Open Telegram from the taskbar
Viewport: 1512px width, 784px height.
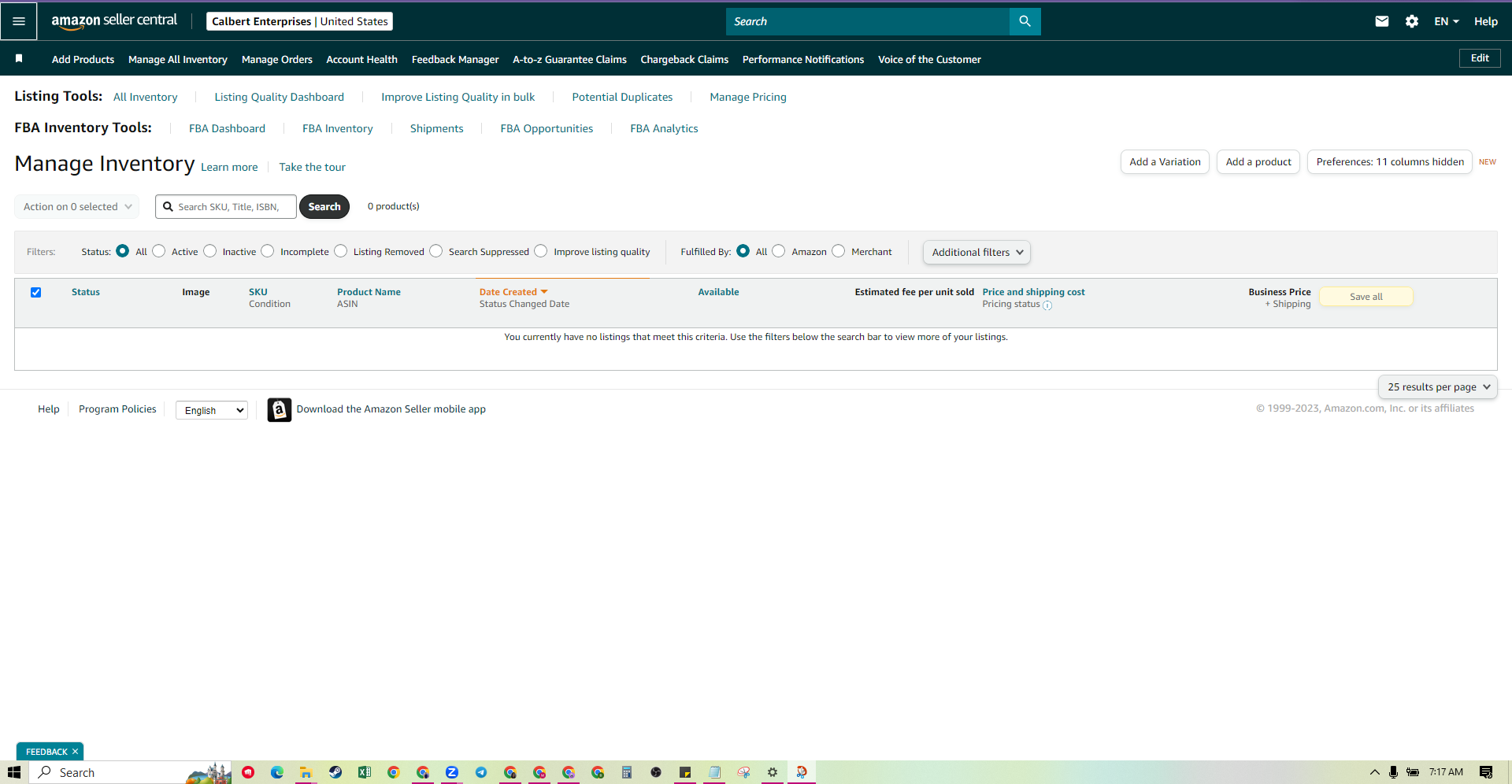481,772
